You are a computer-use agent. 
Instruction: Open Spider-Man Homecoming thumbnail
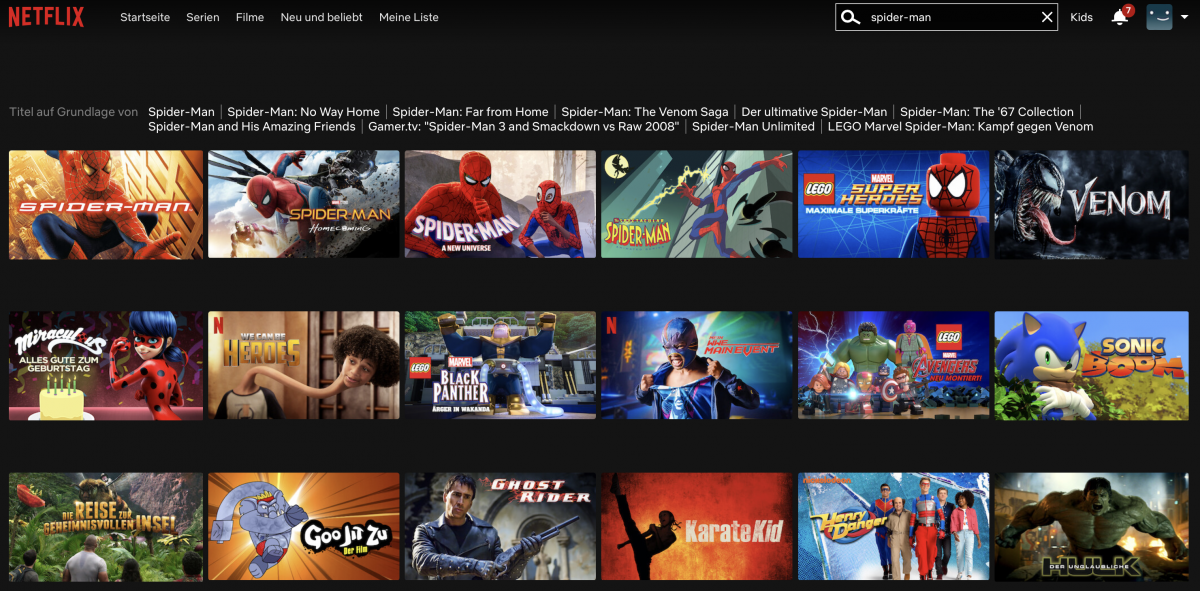click(x=303, y=205)
